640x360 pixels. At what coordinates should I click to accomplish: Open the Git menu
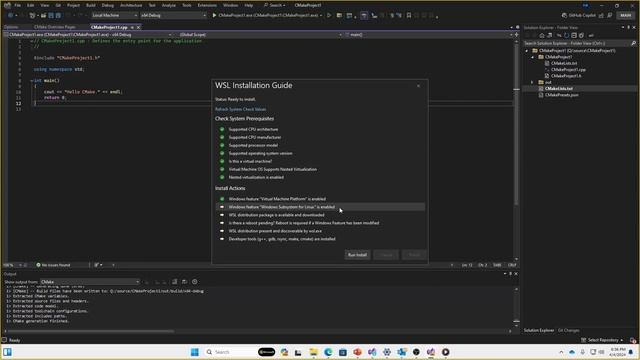(58, 5)
